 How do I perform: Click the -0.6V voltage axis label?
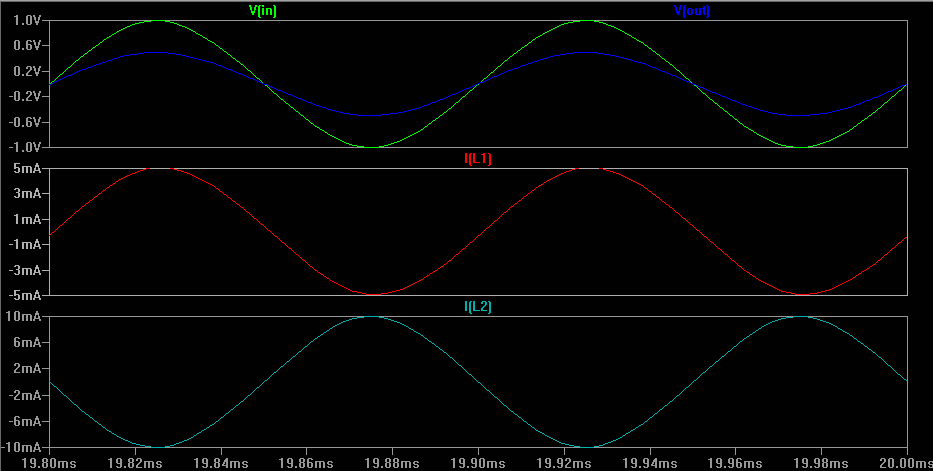[24, 122]
